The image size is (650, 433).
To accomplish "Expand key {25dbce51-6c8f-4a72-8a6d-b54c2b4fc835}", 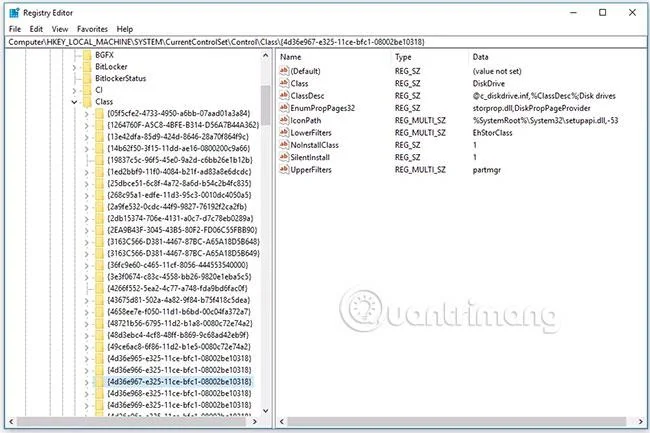I will pos(87,183).
